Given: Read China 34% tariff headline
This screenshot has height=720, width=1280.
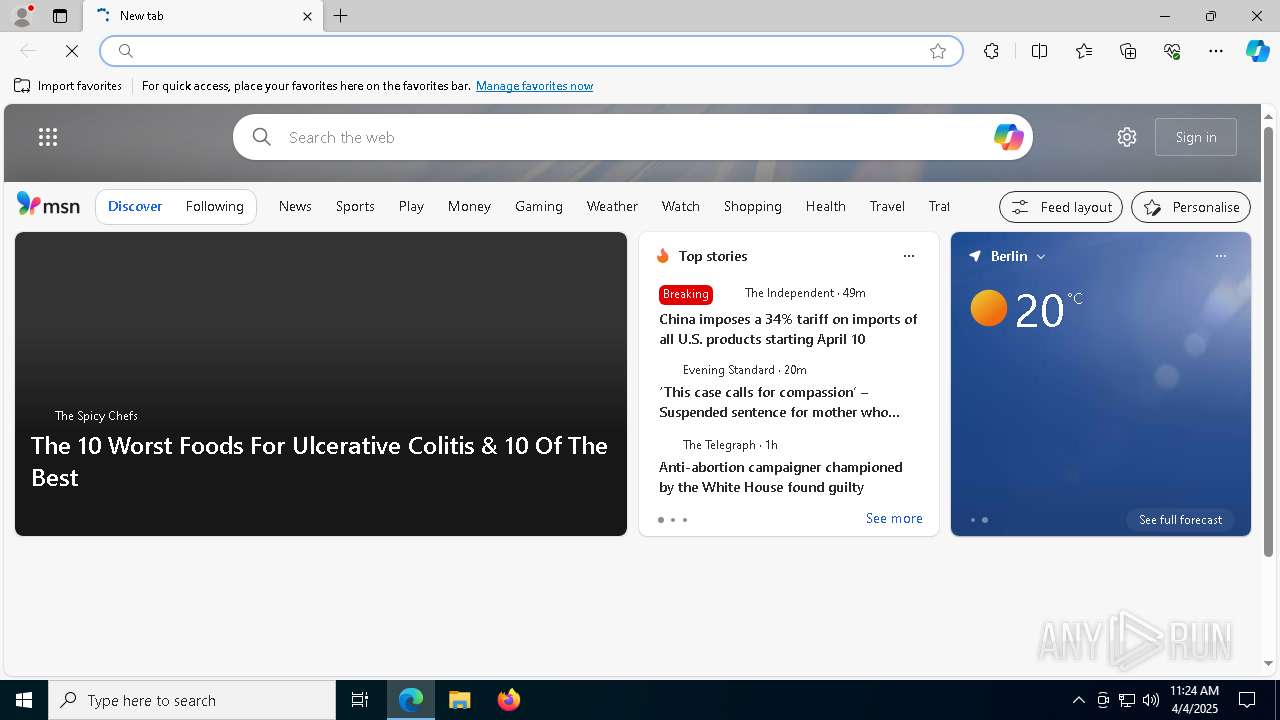Looking at the screenshot, I should coord(788,329).
